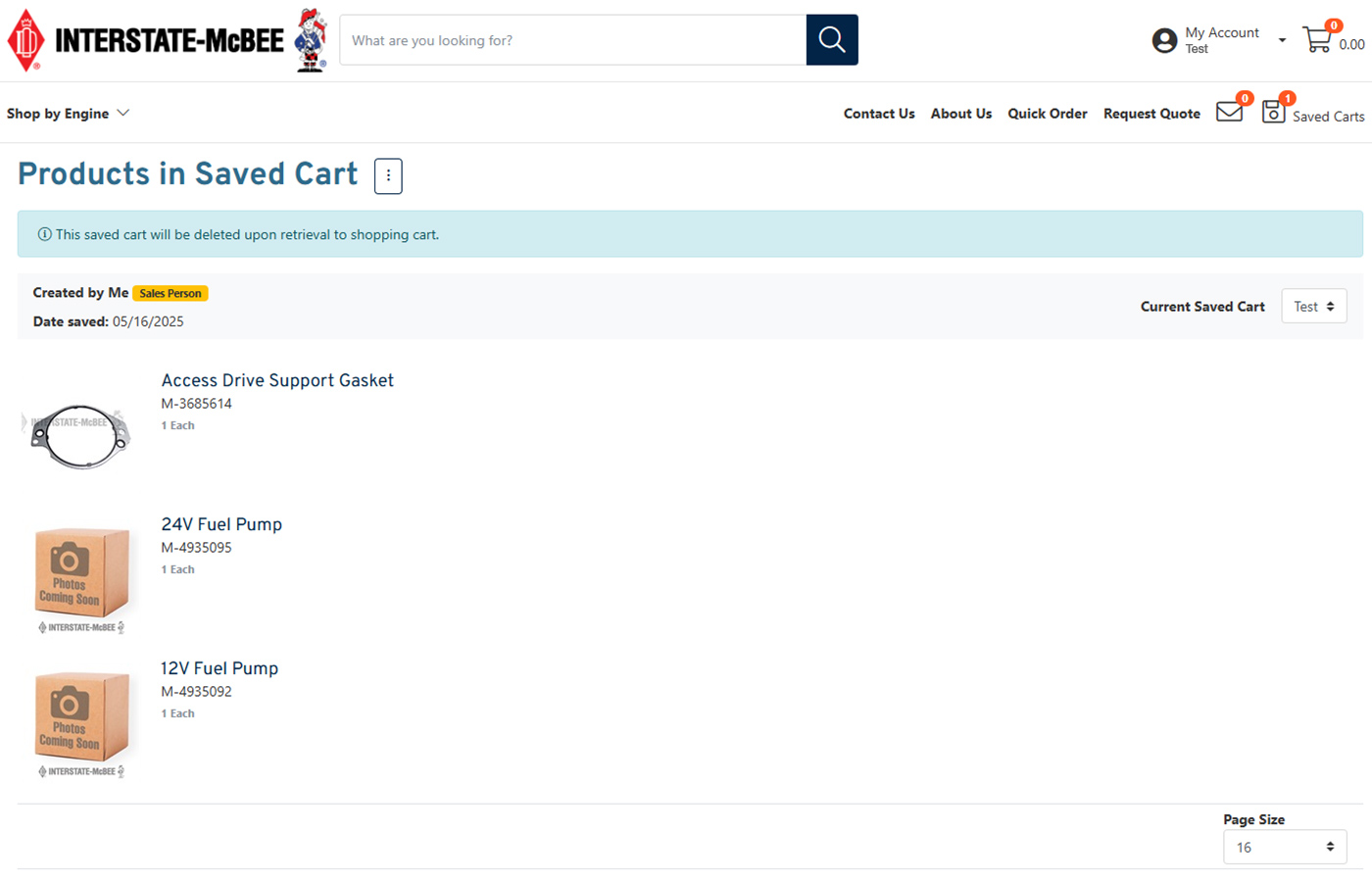Click part number M-4935095
The width and height of the screenshot is (1372, 882).
tap(196, 548)
